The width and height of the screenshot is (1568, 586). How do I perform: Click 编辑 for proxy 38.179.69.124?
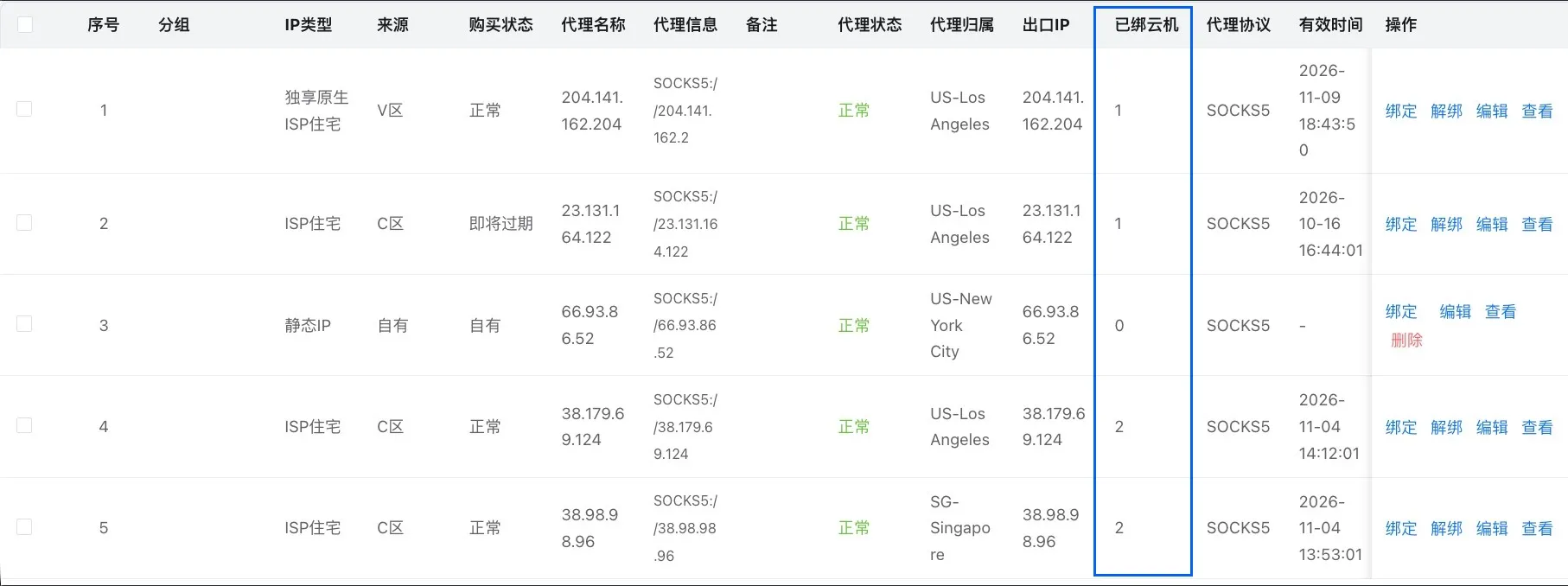[x=1492, y=427]
